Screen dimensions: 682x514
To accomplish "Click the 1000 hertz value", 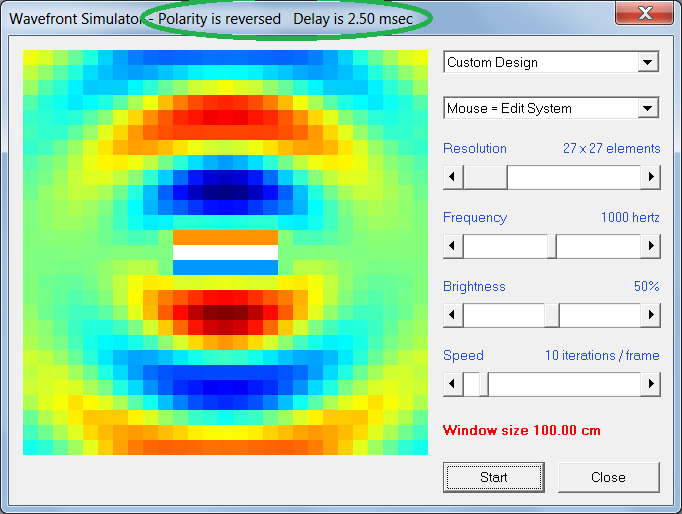I will pyautogui.click(x=630, y=217).
